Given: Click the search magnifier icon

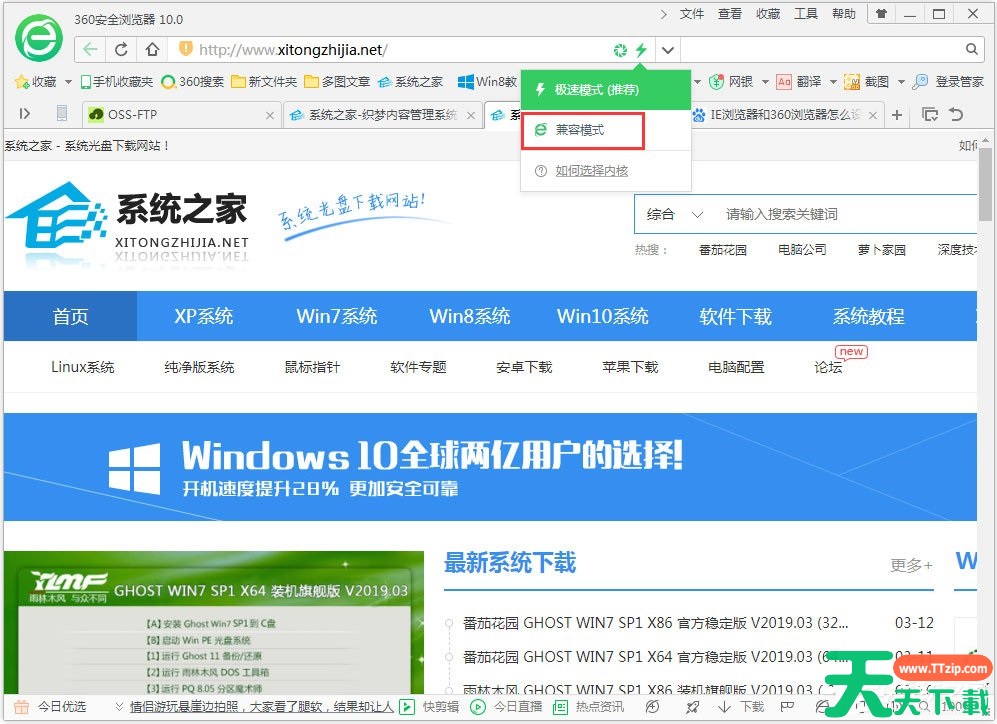Looking at the screenshot, I should pyautogui.click(x=972, y=49).
